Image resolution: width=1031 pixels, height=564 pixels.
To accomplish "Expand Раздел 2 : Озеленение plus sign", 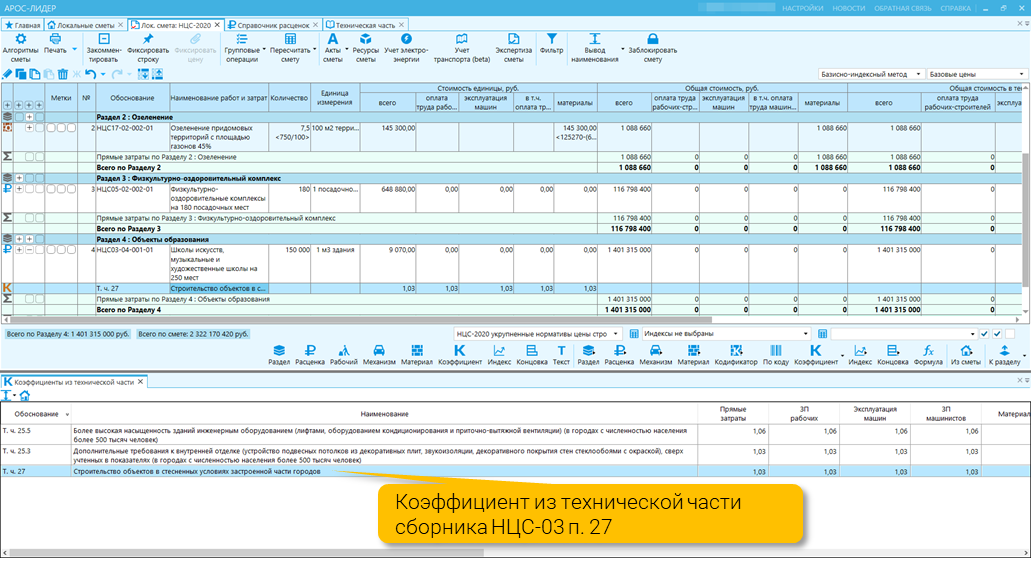I will 30,117.
